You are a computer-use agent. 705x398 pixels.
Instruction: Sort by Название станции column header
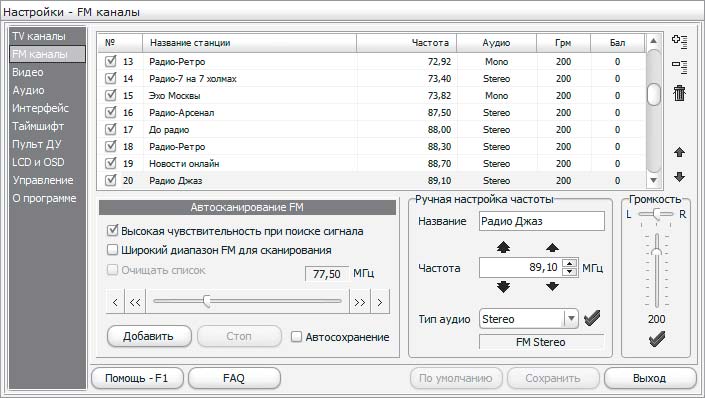click(250, 43)
